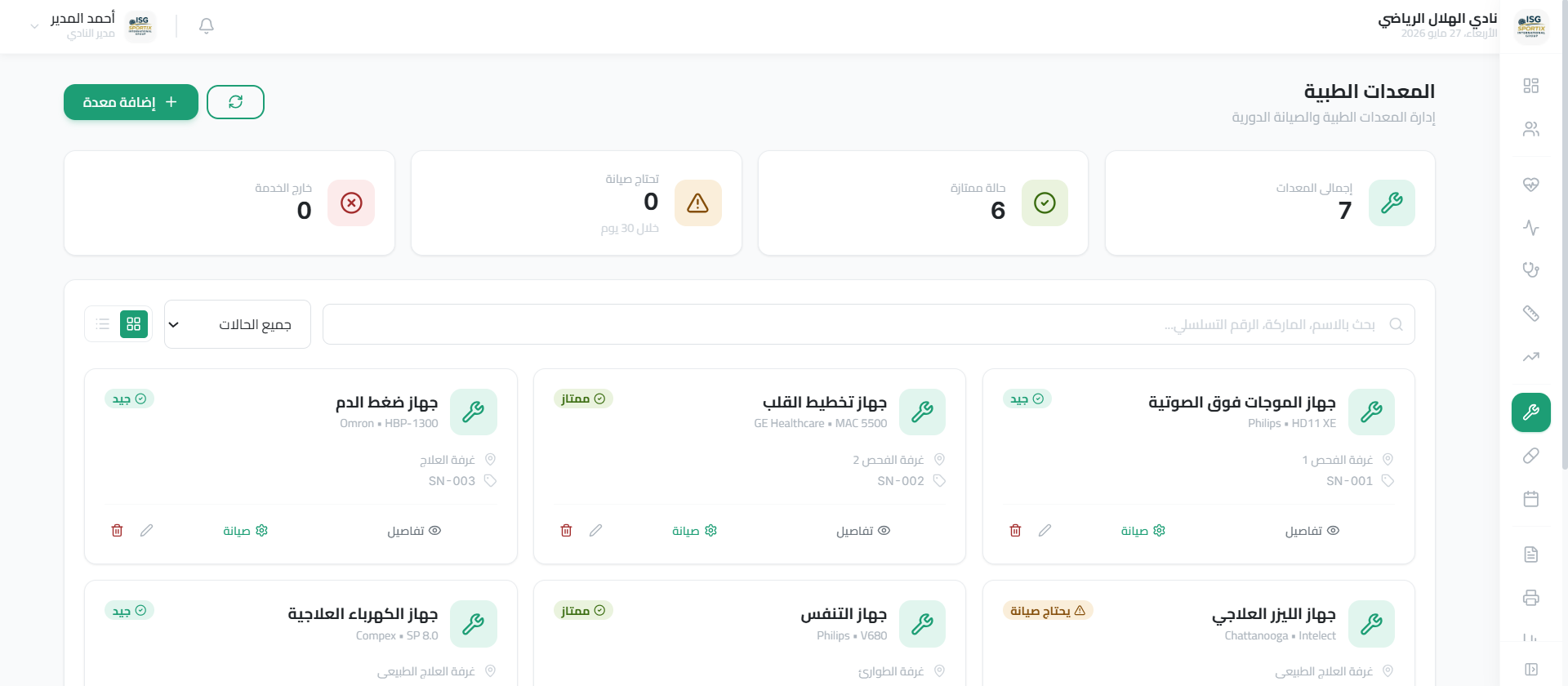Open the activity waveform icon in the sidebar
This screenshot has width=1568, height=686.
tap(1531, 227)
